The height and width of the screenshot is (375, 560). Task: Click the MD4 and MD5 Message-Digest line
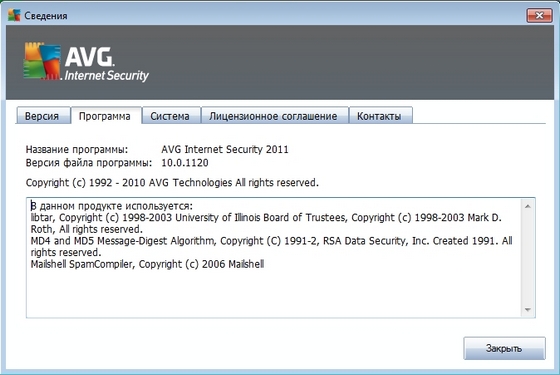(271, 246)
